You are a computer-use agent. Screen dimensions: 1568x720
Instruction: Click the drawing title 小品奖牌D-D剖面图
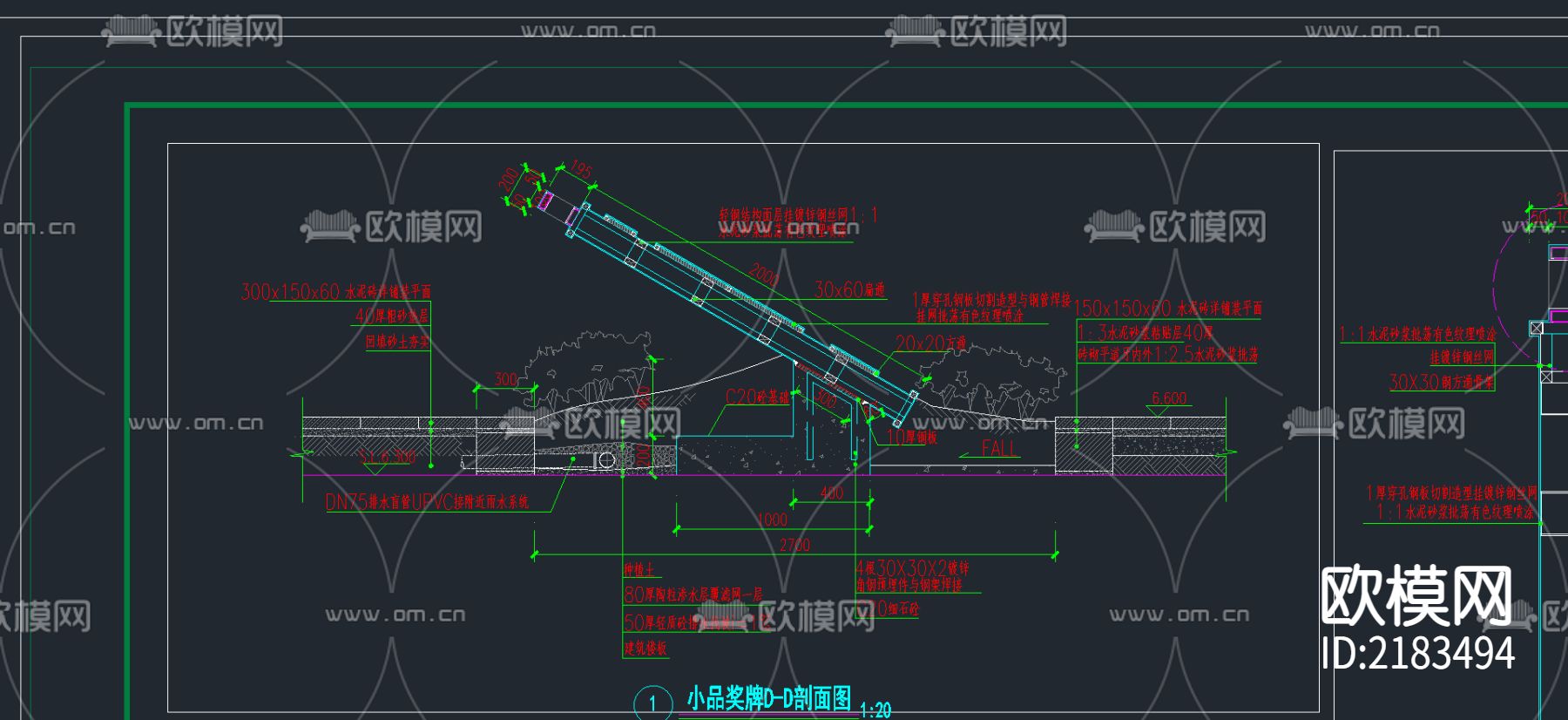pos(769,698)
